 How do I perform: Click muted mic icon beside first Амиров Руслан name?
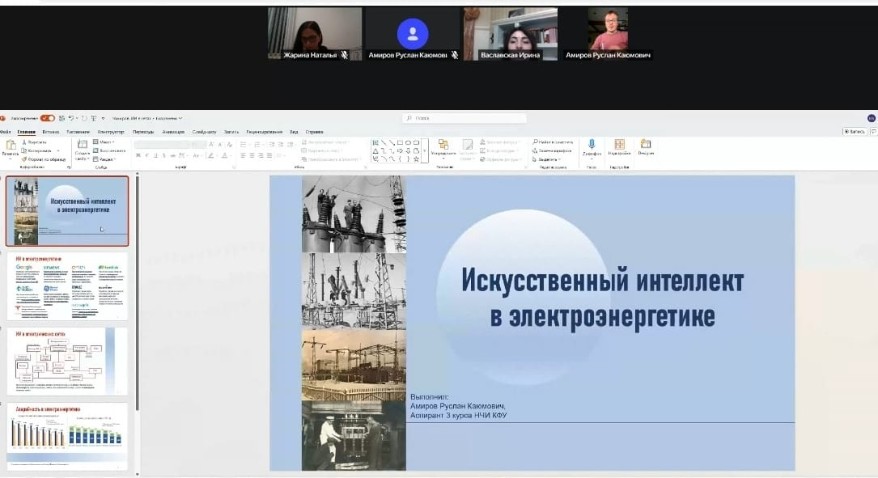(x=454, y=55)
